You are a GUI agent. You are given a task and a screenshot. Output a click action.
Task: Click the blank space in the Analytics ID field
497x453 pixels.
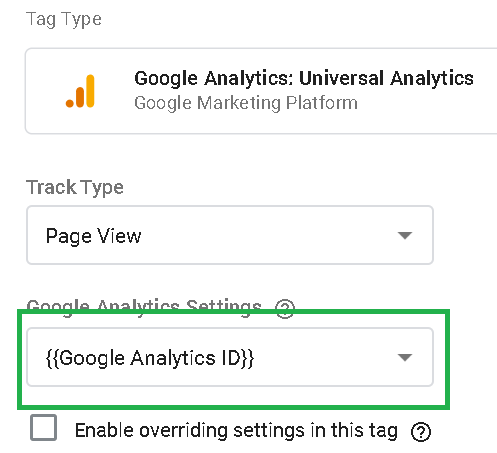pyautogui.click(x=325, y=357)
